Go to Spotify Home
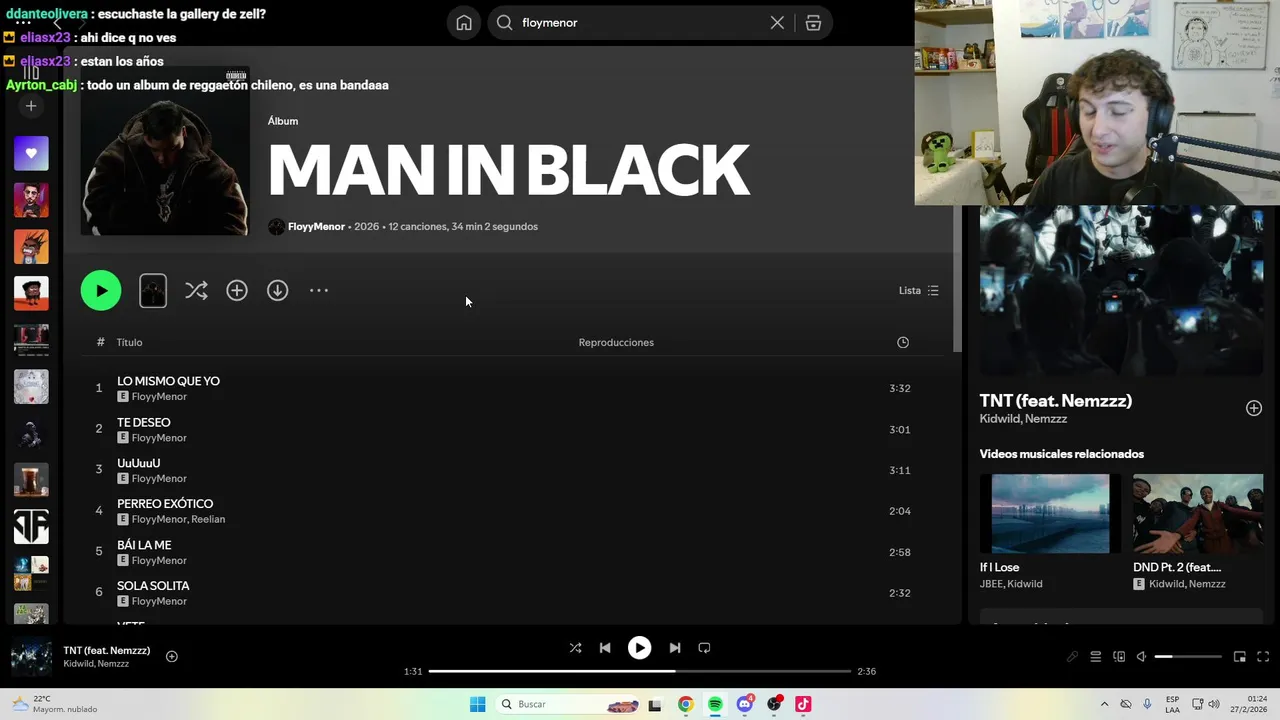This screenshot has height=720, width=1280. point(464,23)
